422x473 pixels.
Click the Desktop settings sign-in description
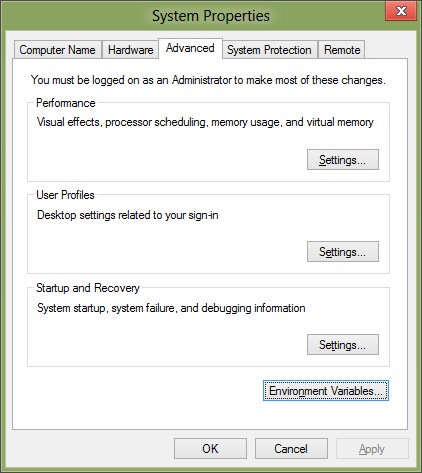[128, 215]
